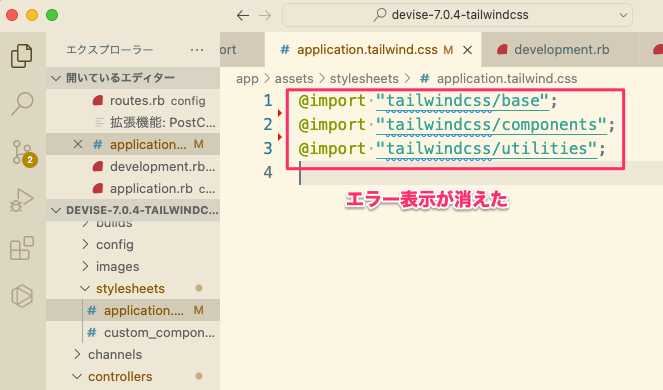Collapse the stylesheets folder
The width and height of the screenshot is (663, 390).
coord(133,288)
